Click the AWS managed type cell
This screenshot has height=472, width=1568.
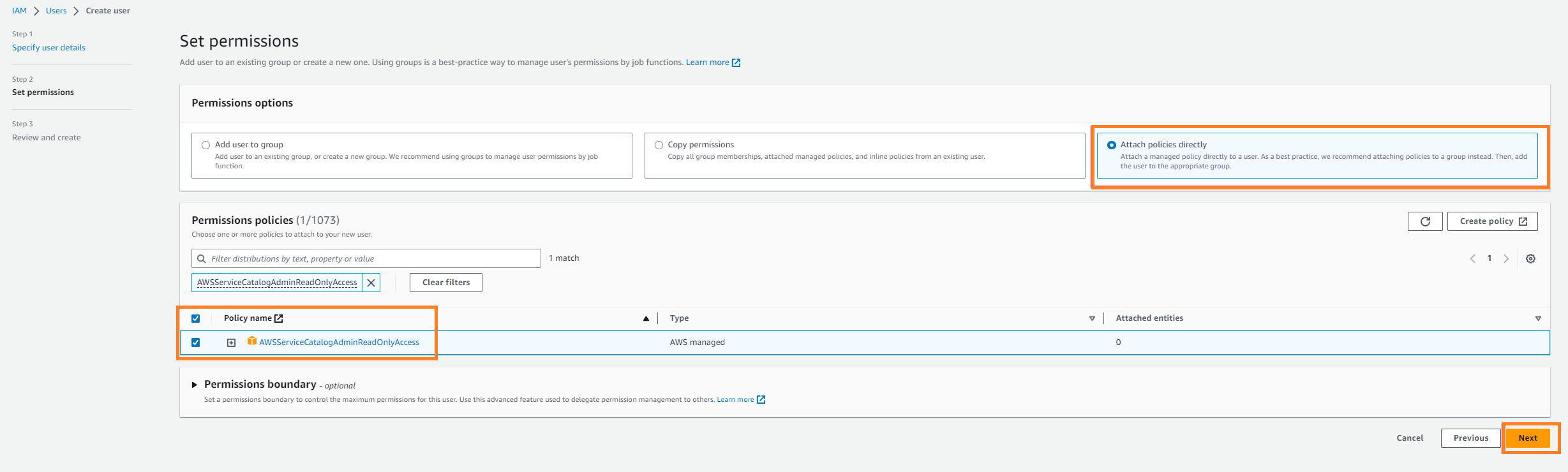click(x=697, y=343)
